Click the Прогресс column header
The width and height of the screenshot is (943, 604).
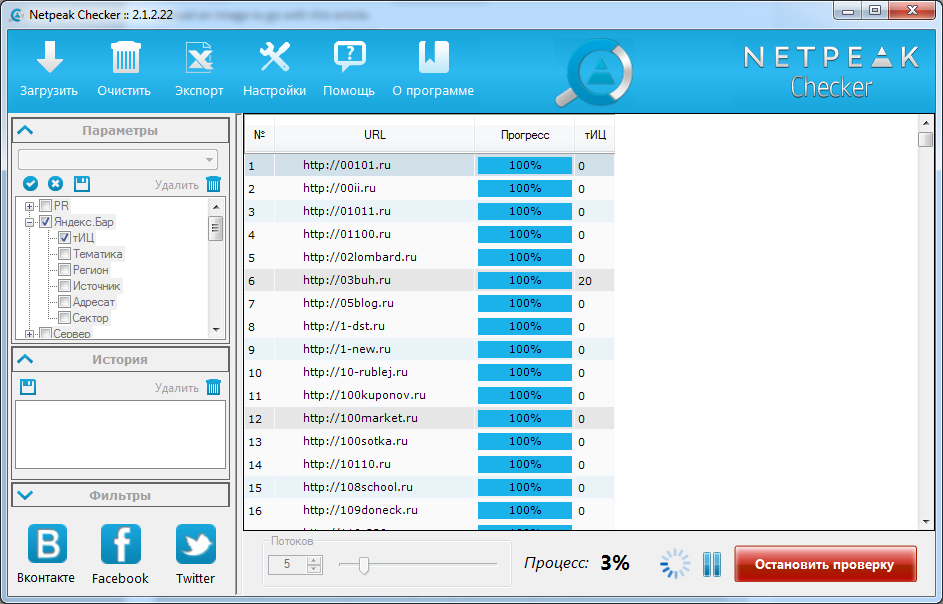coord(525,134)
